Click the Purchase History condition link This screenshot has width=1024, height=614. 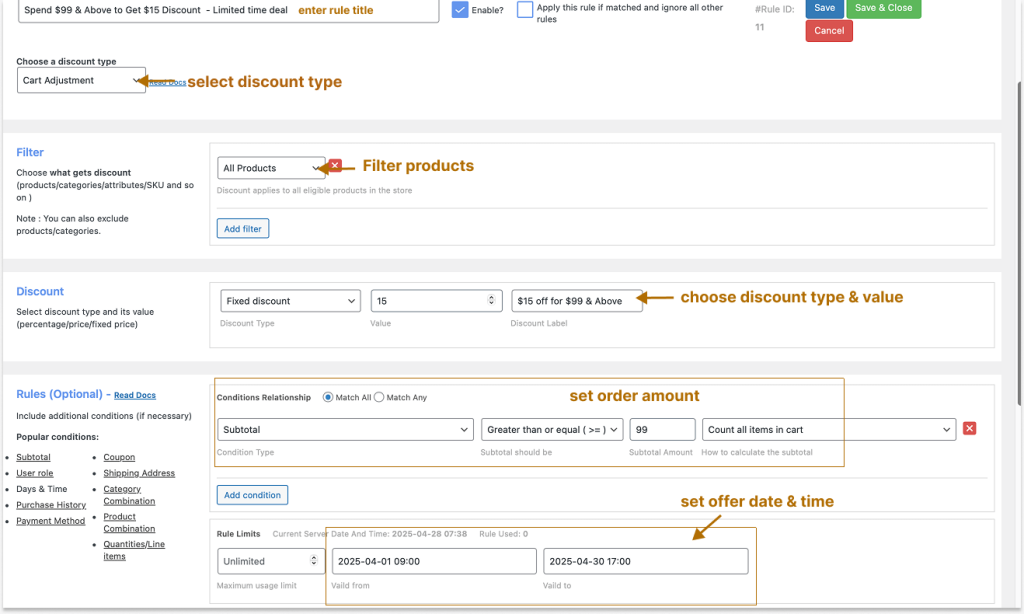[51, 505]
